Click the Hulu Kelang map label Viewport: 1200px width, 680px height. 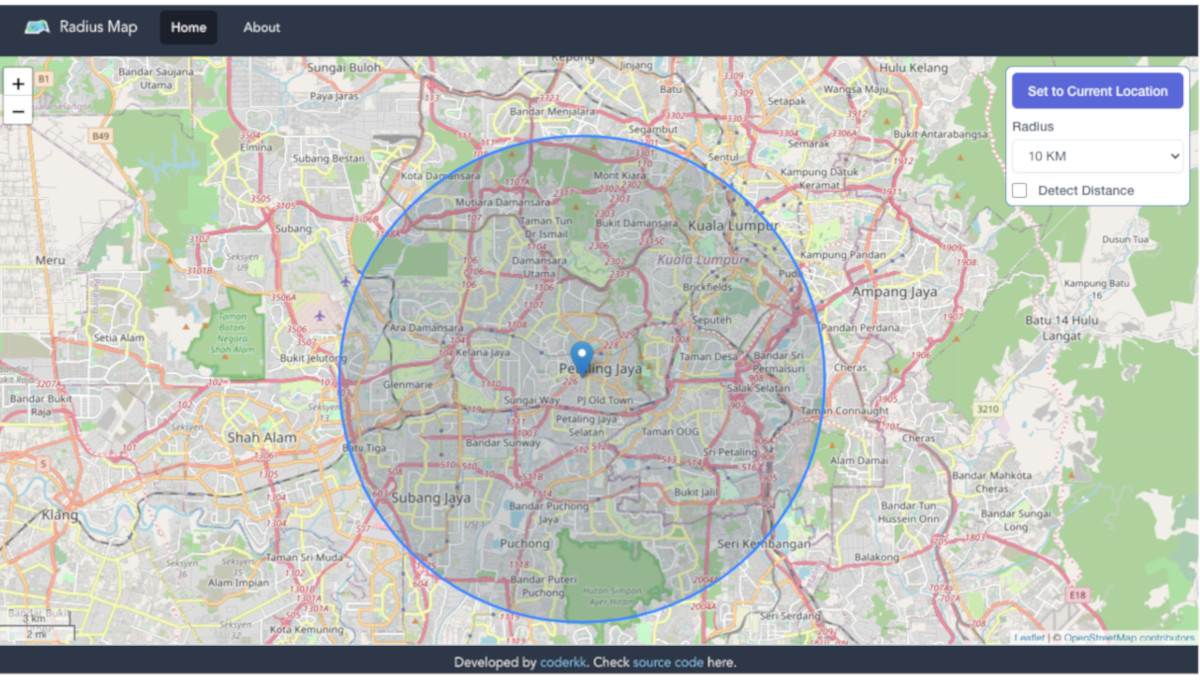coord(913,68)
